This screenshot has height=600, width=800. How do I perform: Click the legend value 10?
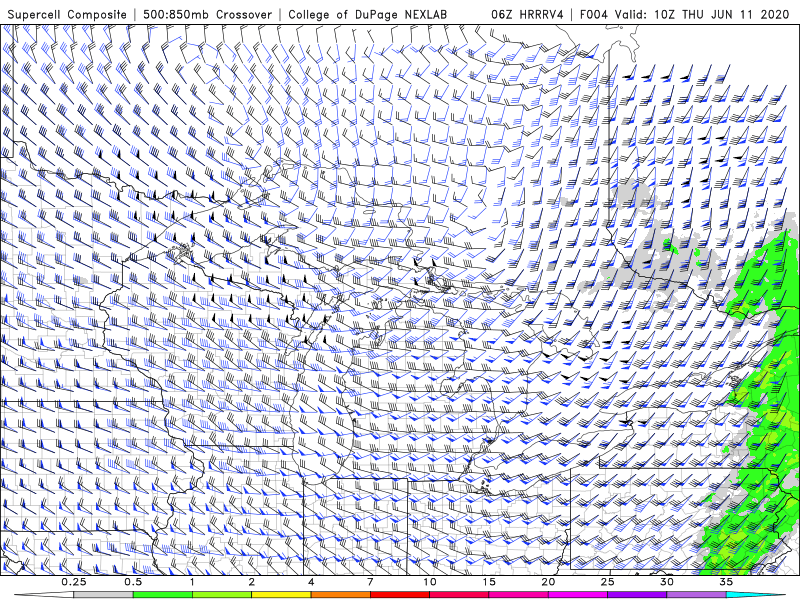[x=430, y=582]
